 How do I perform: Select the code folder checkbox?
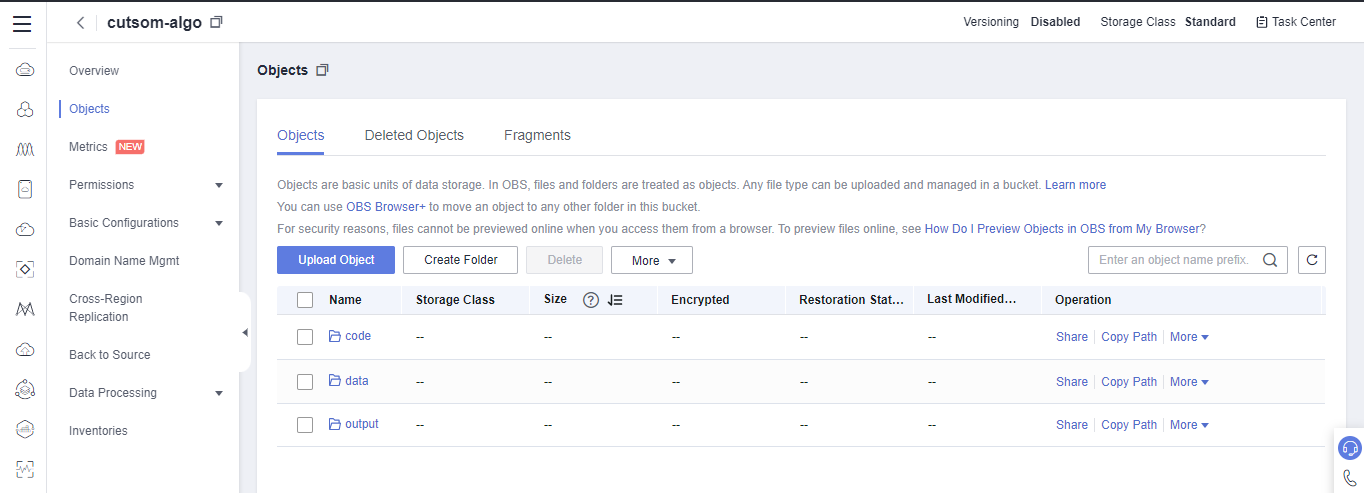coord(305,337)
